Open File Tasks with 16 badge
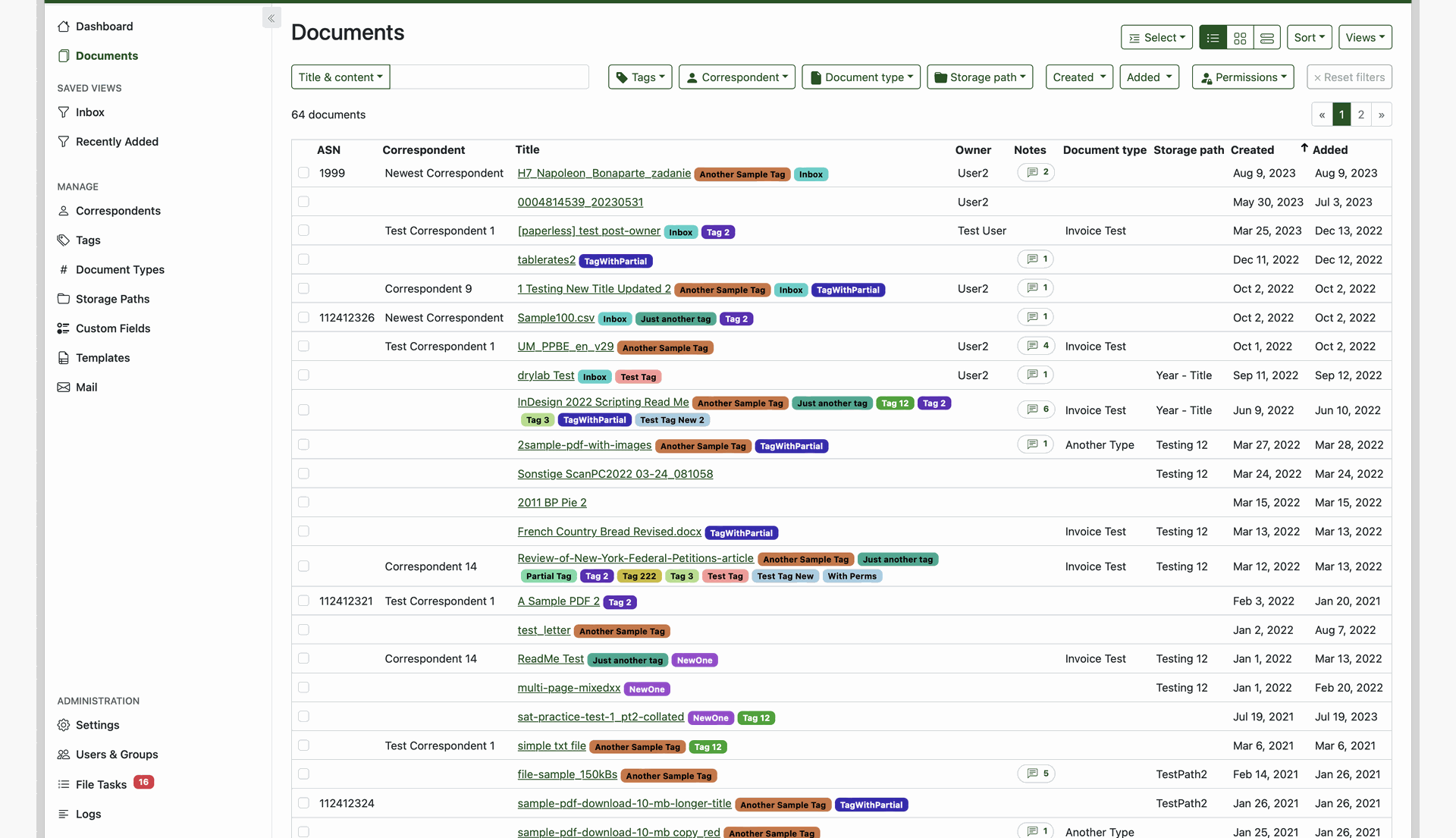Image resolution: width=1456 pixels, height=838 pixels. click(101, 785)
